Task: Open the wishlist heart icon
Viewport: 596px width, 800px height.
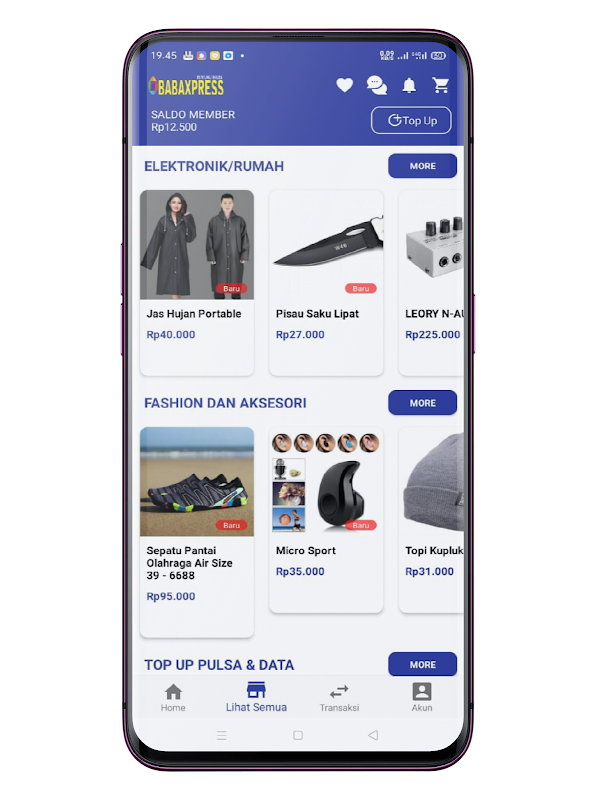Action: [344, 85]
